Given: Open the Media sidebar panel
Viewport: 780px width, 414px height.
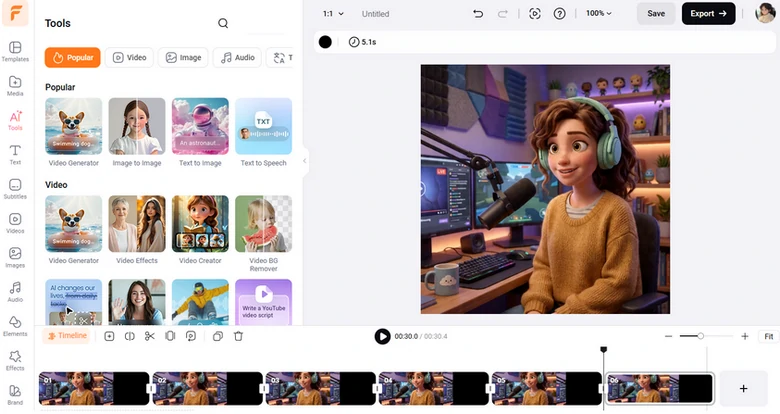Looking at the screenshot, I should (x=15, y=86).
